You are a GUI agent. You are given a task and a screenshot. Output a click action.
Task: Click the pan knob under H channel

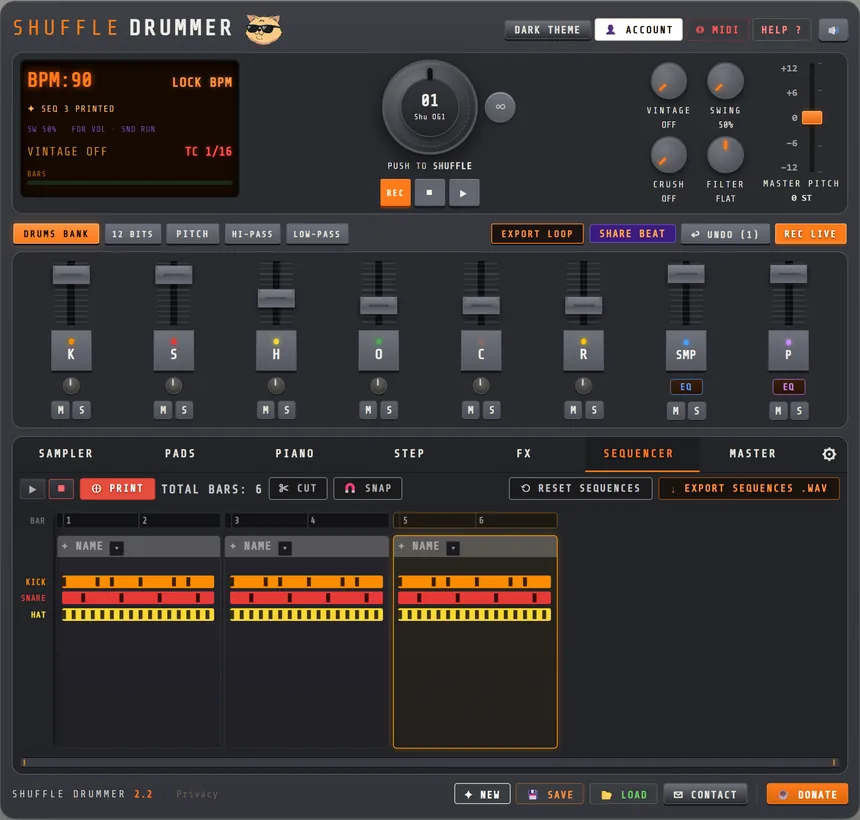[x=276, y=386]
